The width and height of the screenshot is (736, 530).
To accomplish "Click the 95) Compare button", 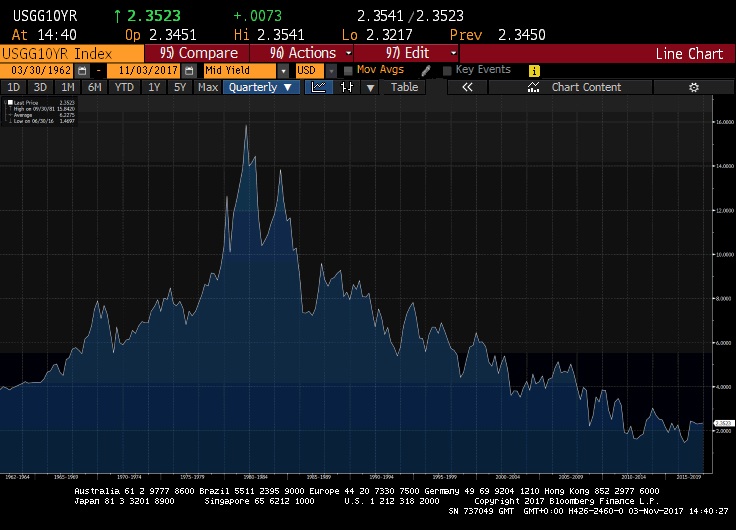I will (x=198, y=53).
